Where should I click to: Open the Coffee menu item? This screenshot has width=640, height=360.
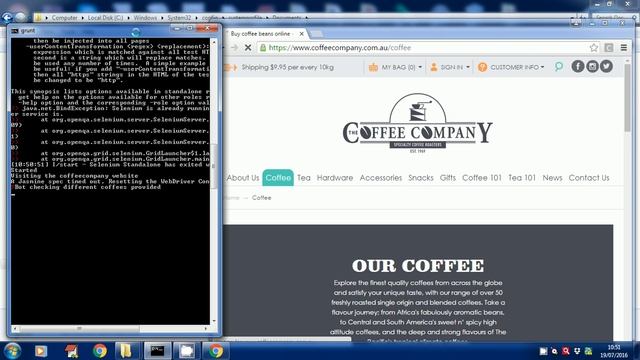[x=278, y=178]
